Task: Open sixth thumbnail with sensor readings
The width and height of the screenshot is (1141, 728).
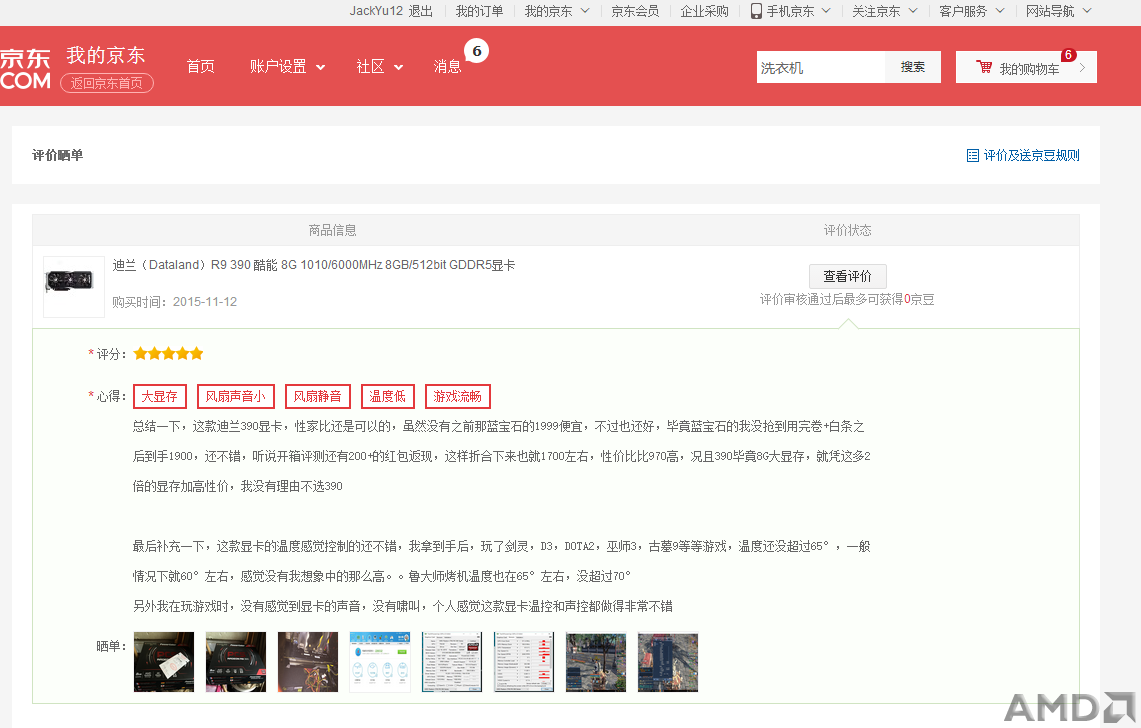Action: (x=524, y=662)
